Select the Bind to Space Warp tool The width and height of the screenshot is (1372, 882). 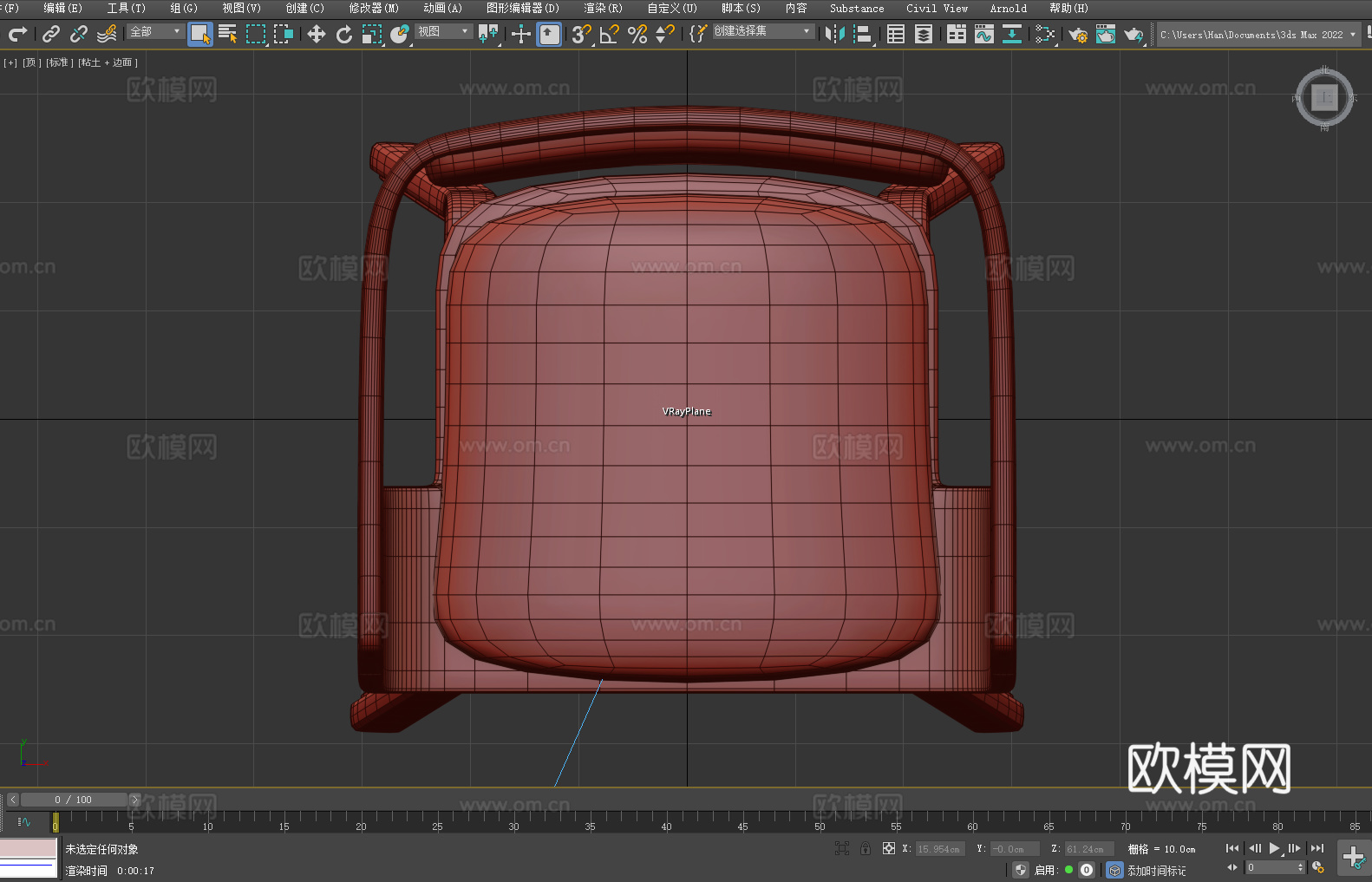107,34
